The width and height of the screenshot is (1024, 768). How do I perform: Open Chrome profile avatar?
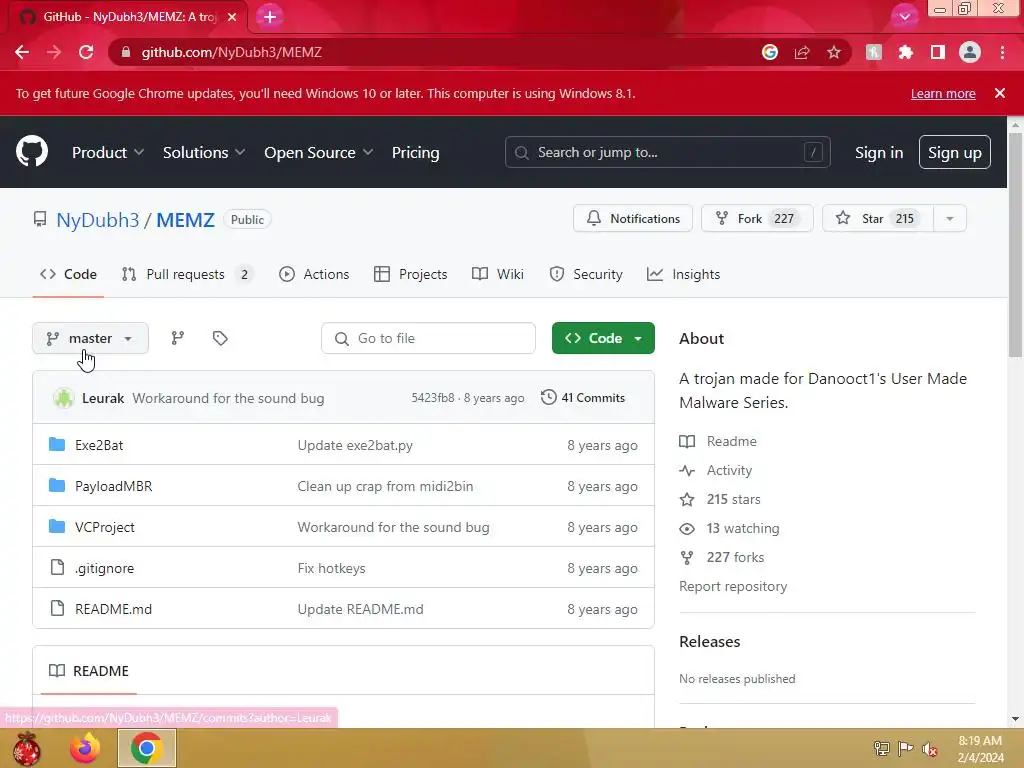(x=970, y=52)
